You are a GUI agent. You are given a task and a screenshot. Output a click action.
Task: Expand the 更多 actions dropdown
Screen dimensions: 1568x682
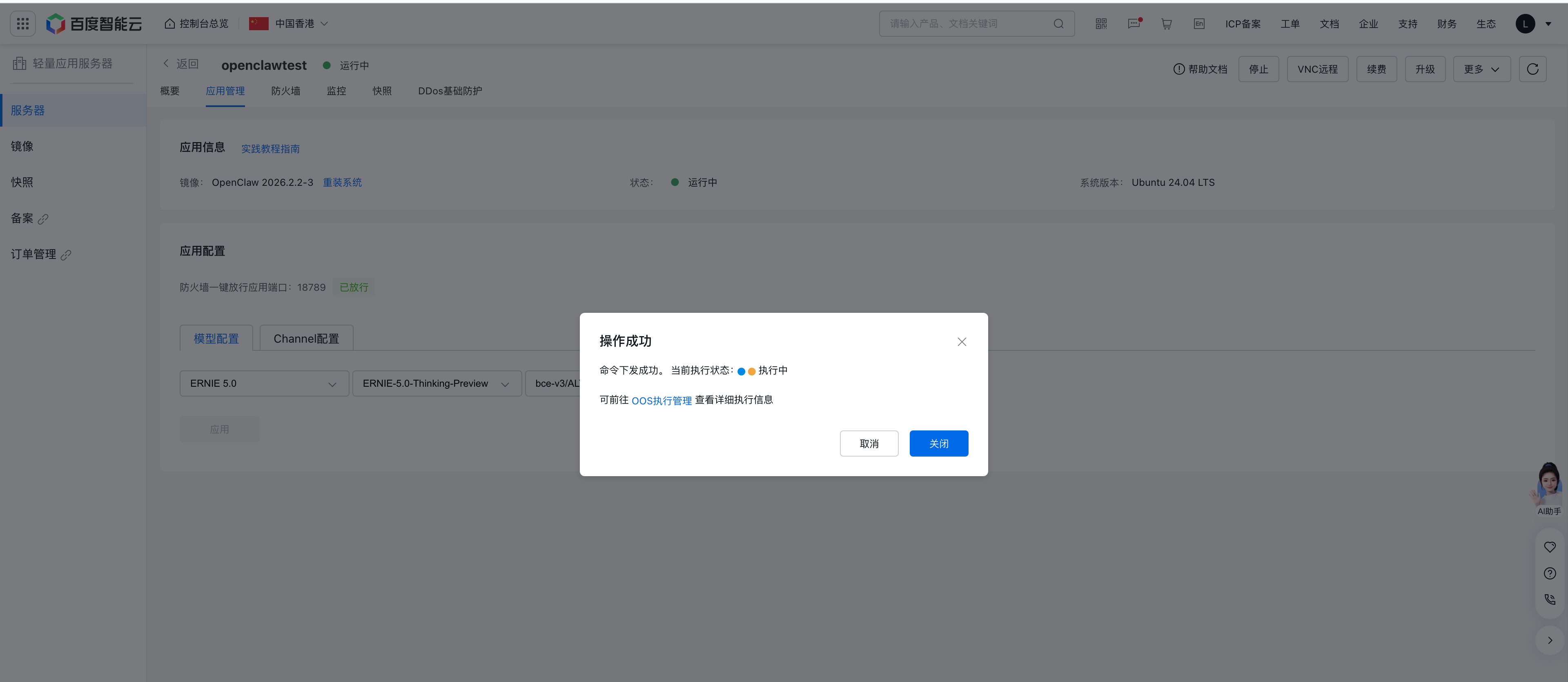click(x=1481, y=69)
